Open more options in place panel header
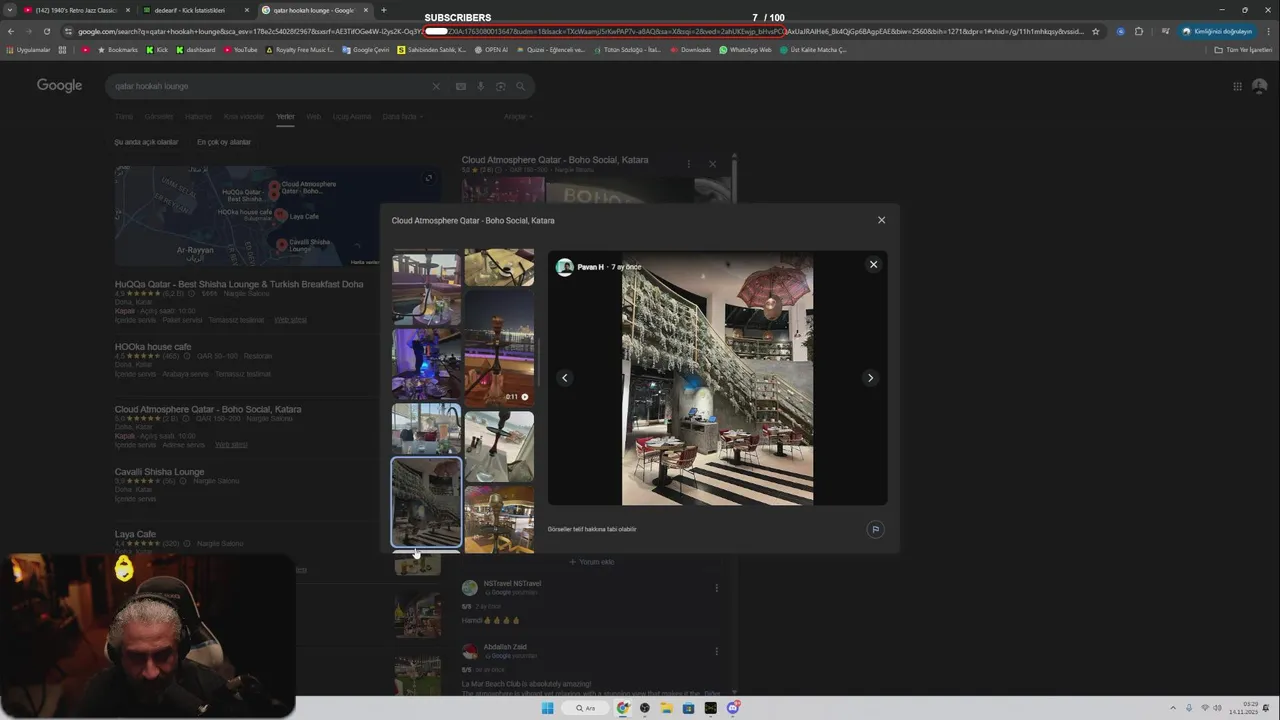The height and width of the screenshot is (720, 1280). [x=688, y=163]
